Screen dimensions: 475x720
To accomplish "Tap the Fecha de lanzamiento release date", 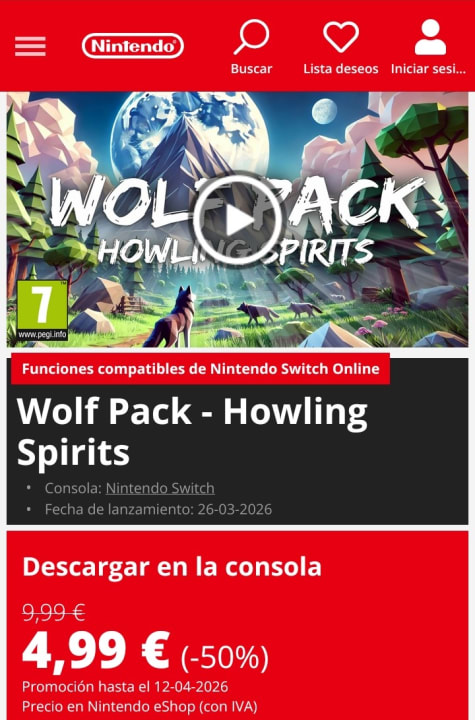I will tap(158, 509).
